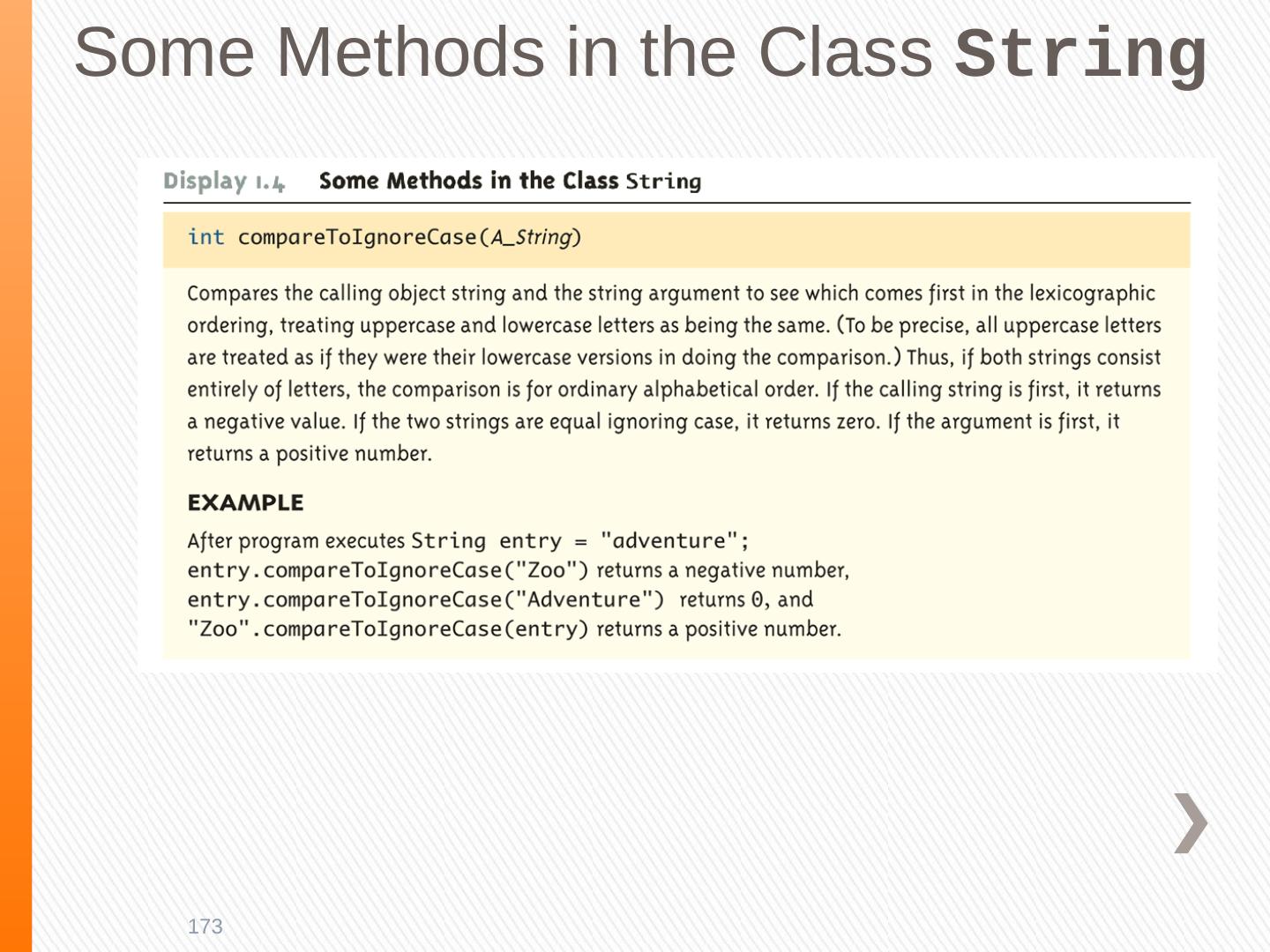Click the slide number 173
Screen dimensions: 1270x952
click(x=205, y=926)
